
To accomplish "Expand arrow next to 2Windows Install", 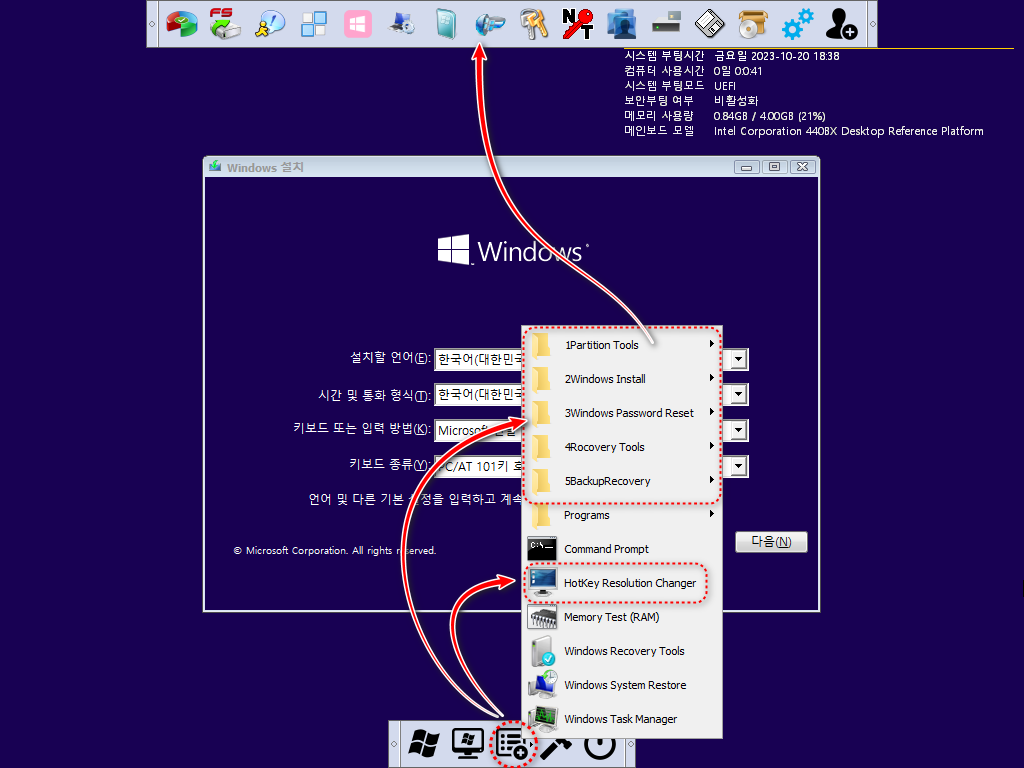I will pyautogui.click(x=712, y=377).
